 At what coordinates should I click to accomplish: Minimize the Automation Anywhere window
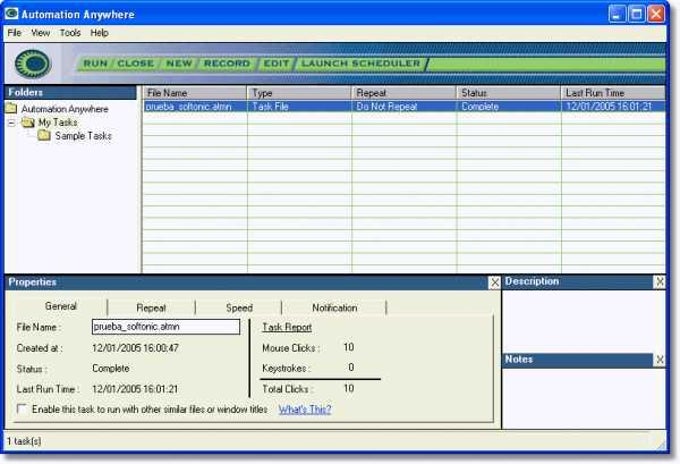click(616, 14)
